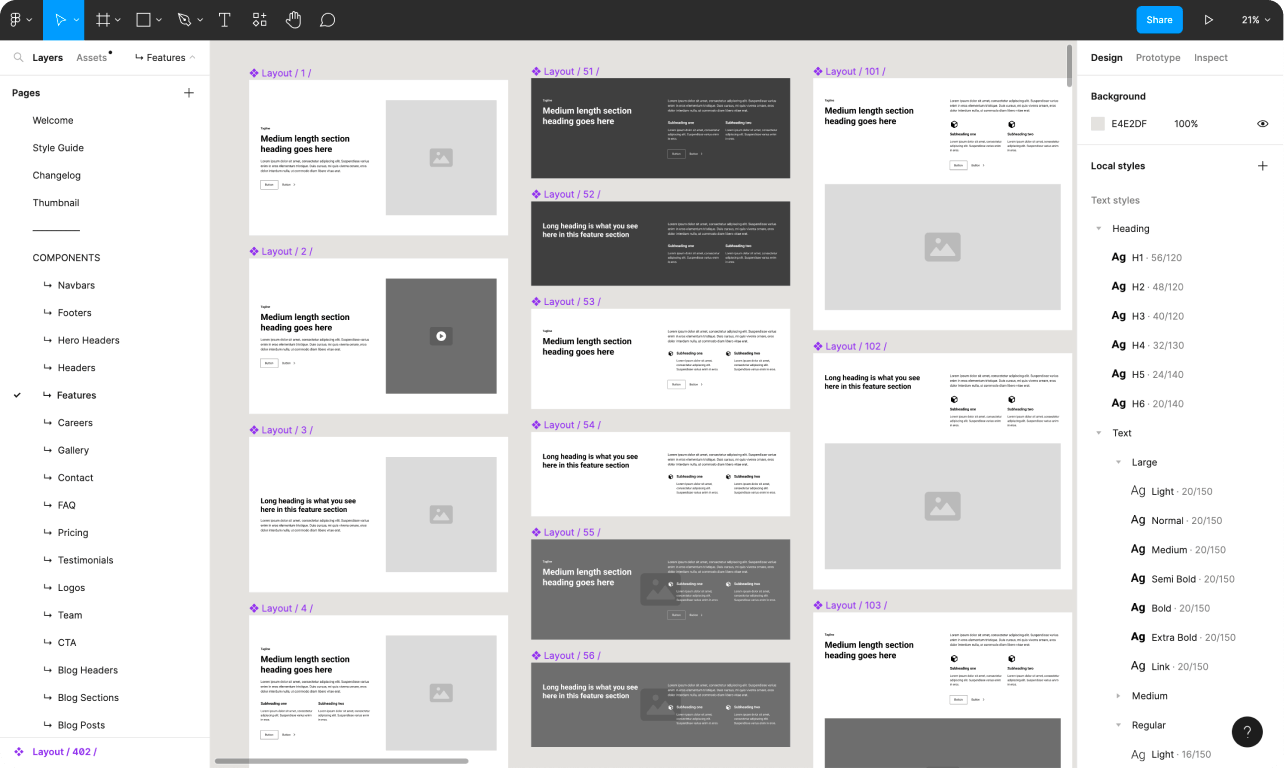Select the Pen tool
The image size is (1284, 768).
point(184,20)
